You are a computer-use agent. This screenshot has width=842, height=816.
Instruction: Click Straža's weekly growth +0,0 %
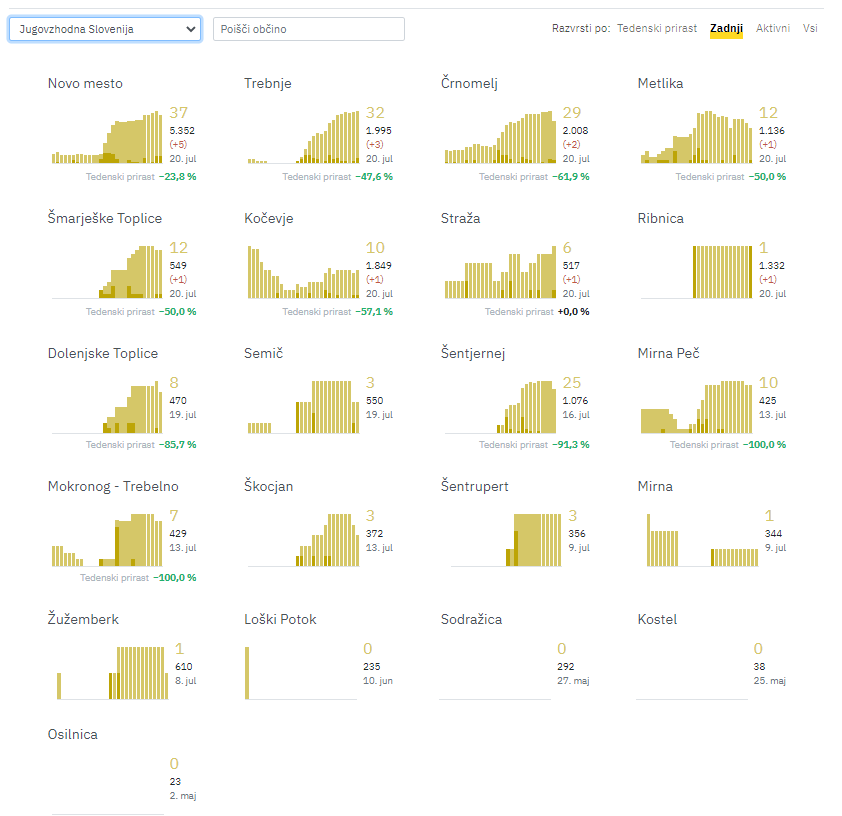[574, 311]
